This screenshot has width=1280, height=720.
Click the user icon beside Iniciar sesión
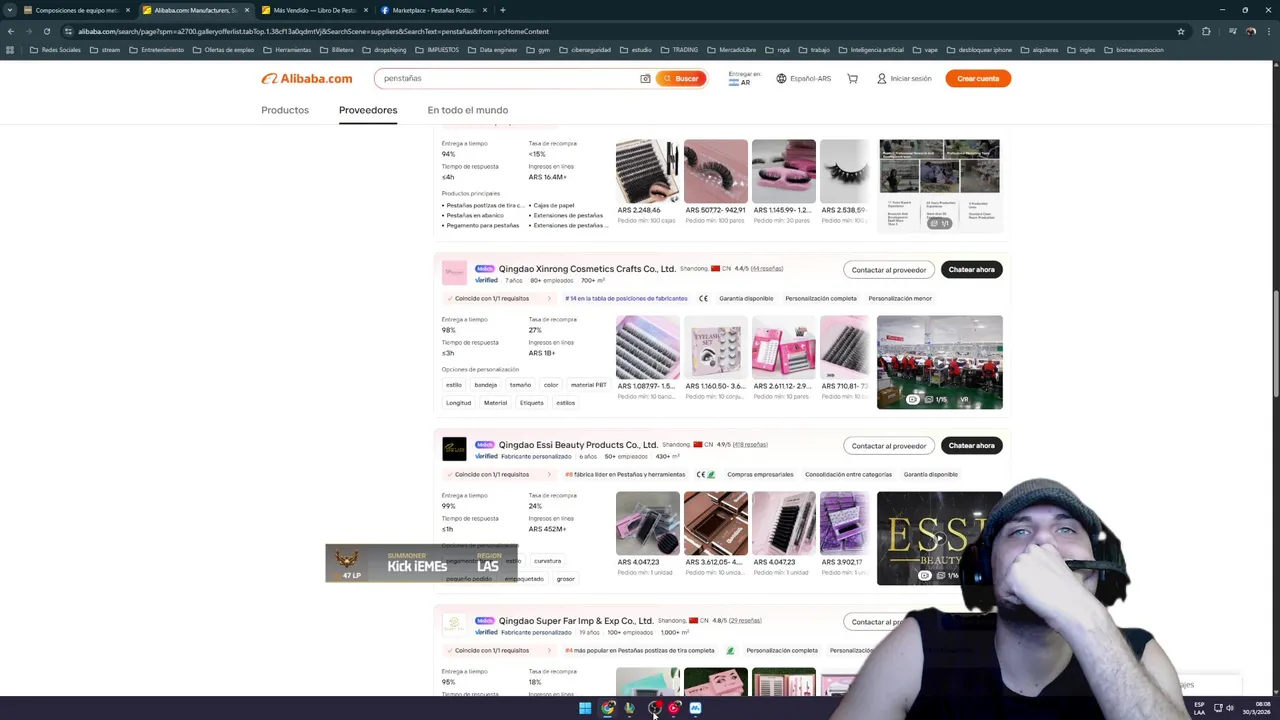881,78
